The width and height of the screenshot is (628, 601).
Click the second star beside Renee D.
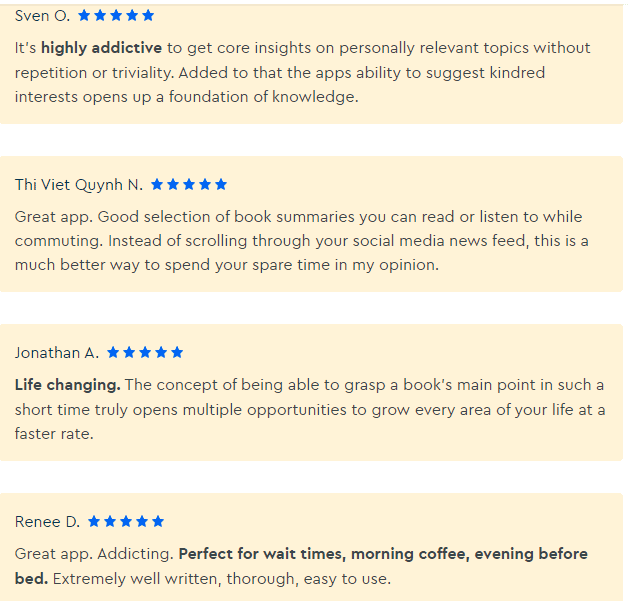point(110,522)
